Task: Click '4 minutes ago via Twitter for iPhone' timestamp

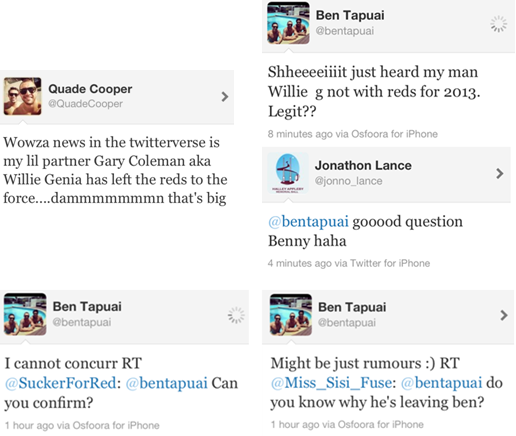Action: click(349, 263)
